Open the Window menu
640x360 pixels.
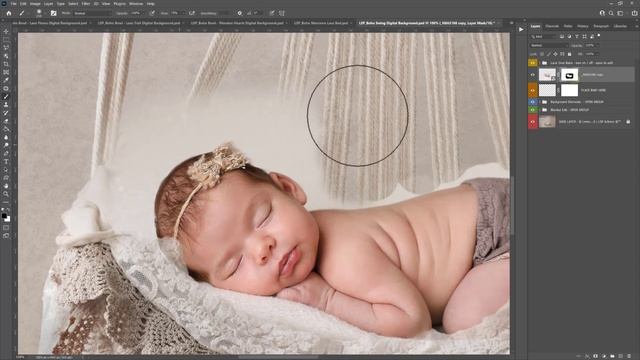(136, 4)
